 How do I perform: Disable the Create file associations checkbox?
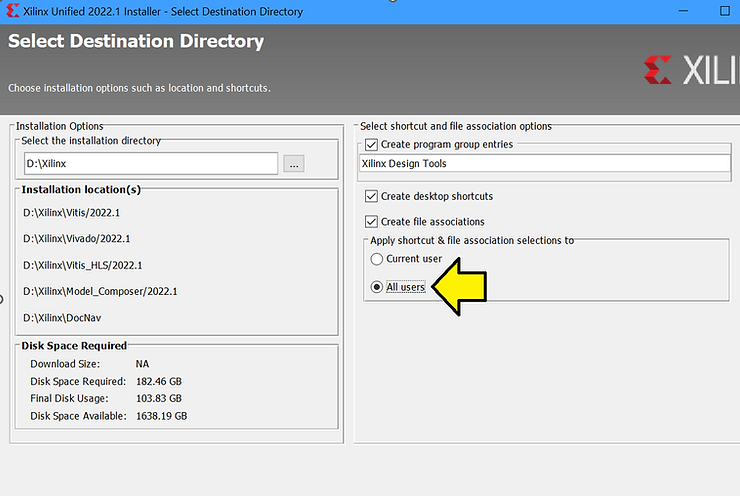[x=372, y=221]
